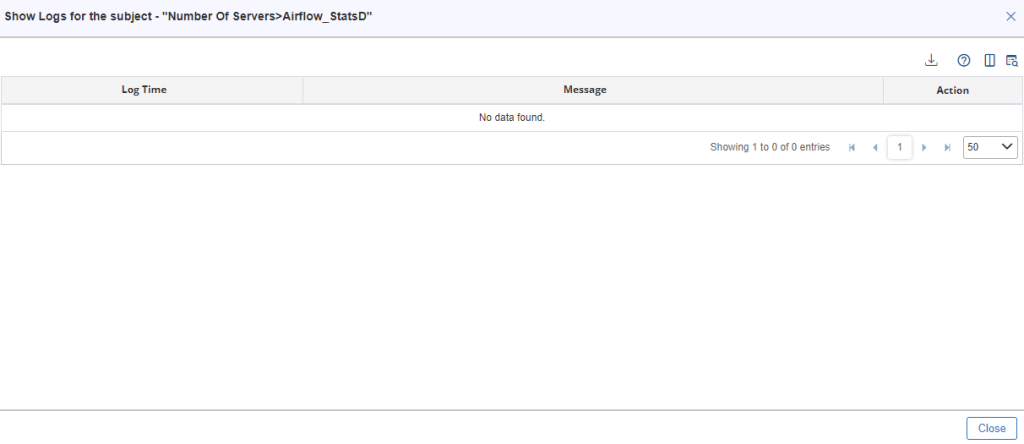
Task: Select the Action column header
Action: coord(953,90)
